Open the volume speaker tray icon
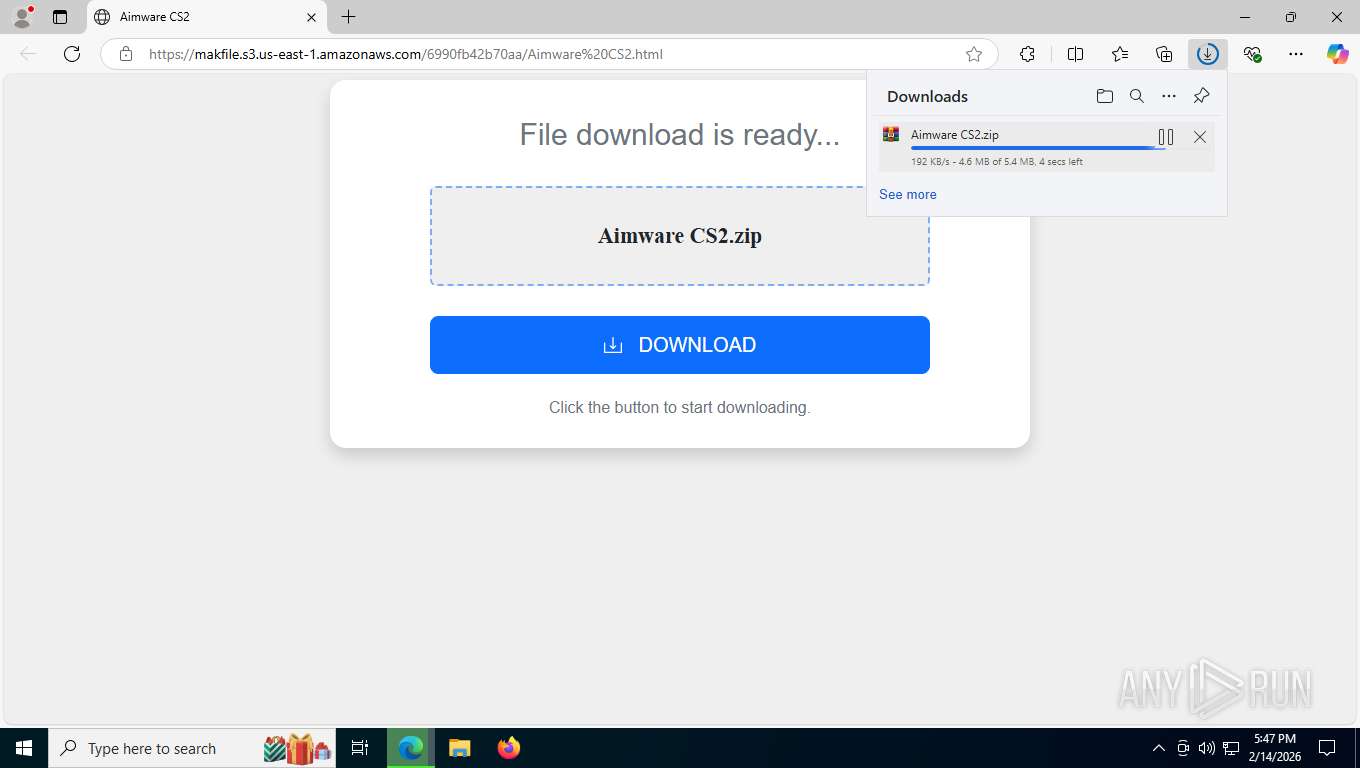The image size is (1360, 768). [1206, 748]
